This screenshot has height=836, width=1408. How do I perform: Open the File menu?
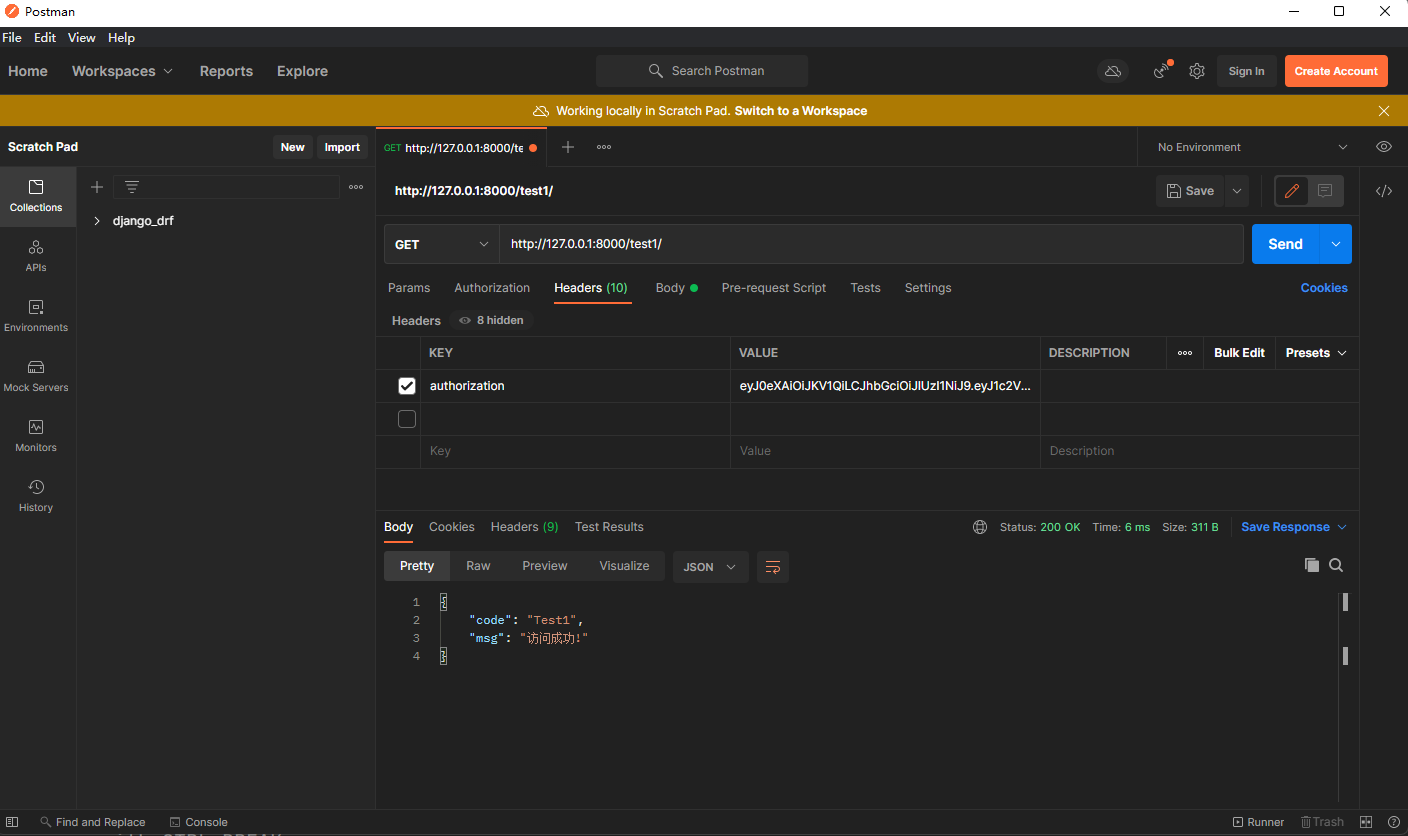click(12, 37)
